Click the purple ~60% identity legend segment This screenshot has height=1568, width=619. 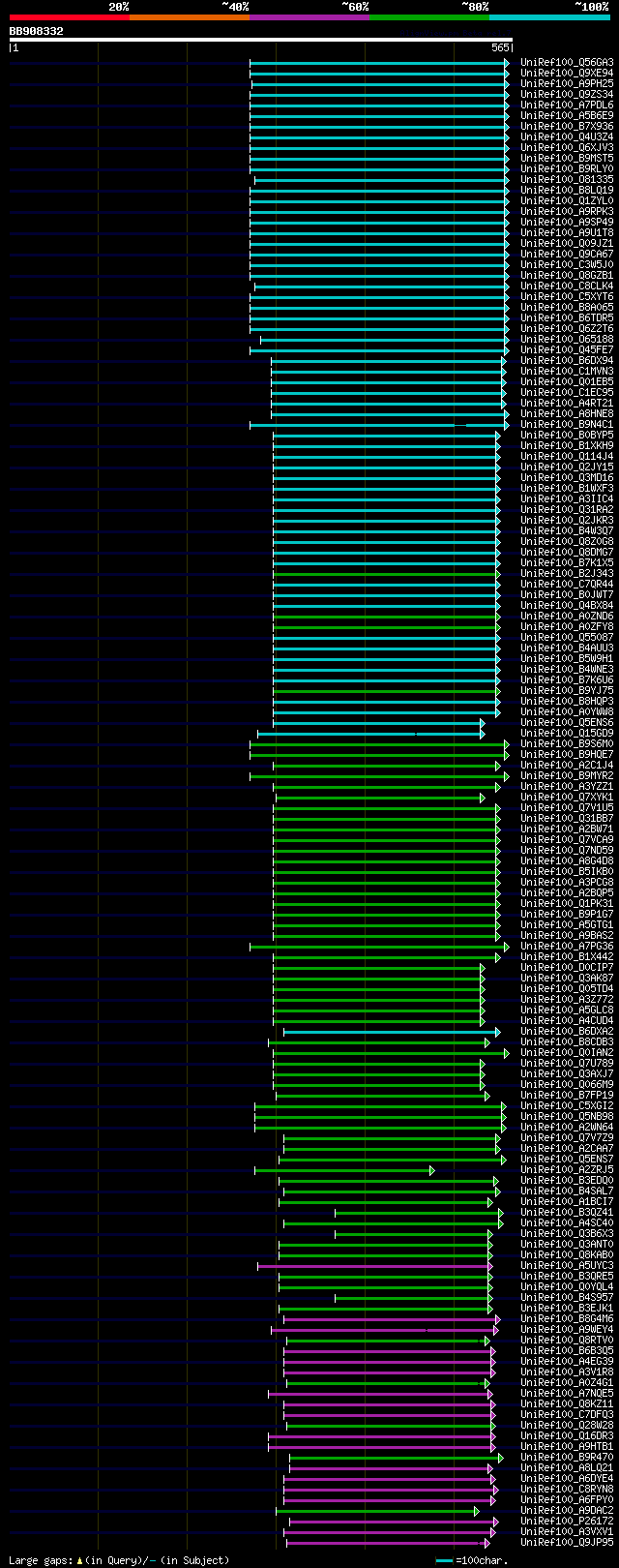pyautogui.click(x=309, y=17)
